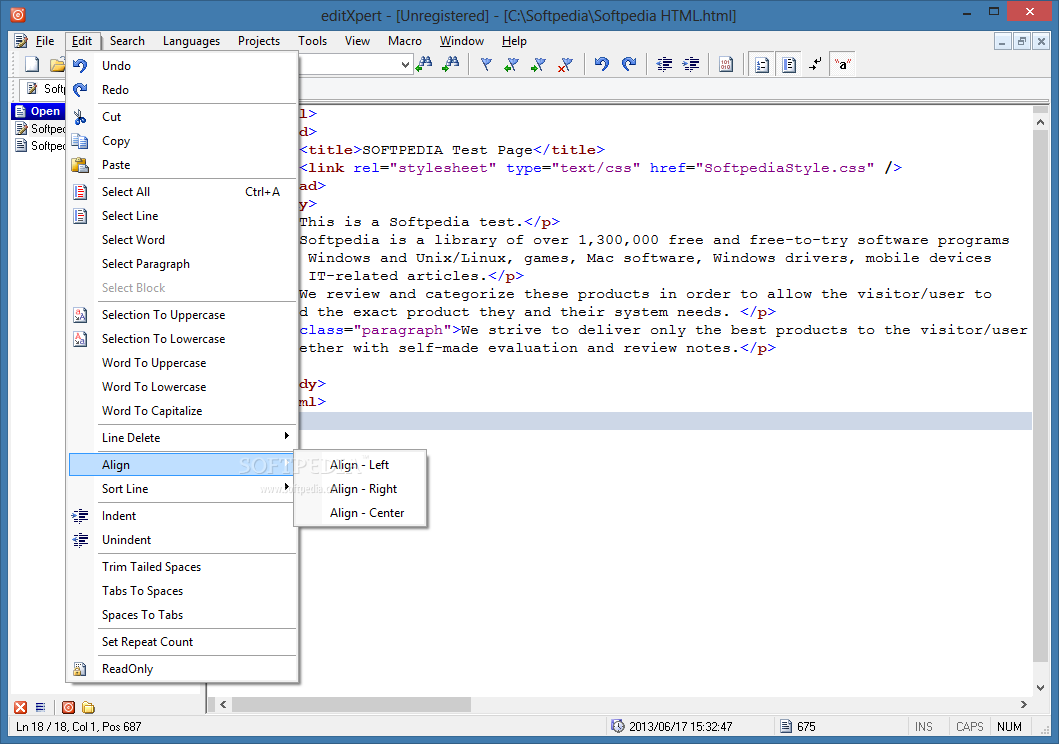Click Indent in the Edit menu

point(182,515)
